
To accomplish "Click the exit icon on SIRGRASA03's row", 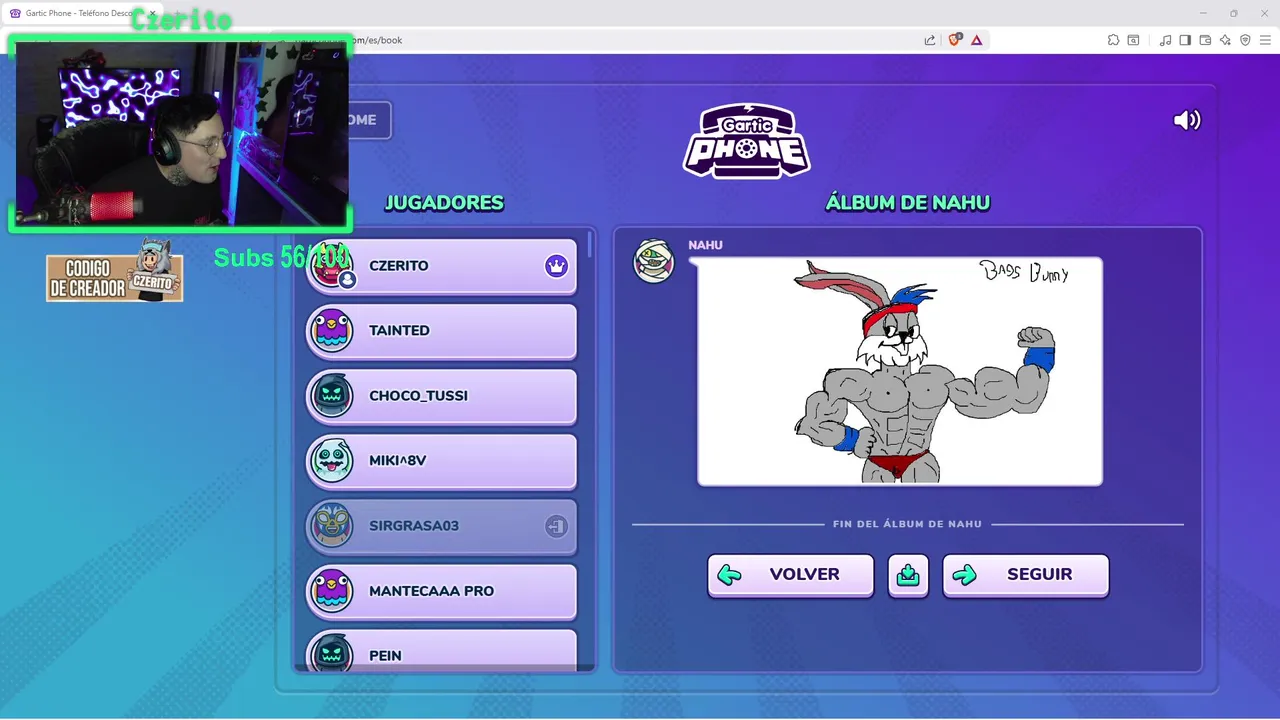I will pos(556,526).
